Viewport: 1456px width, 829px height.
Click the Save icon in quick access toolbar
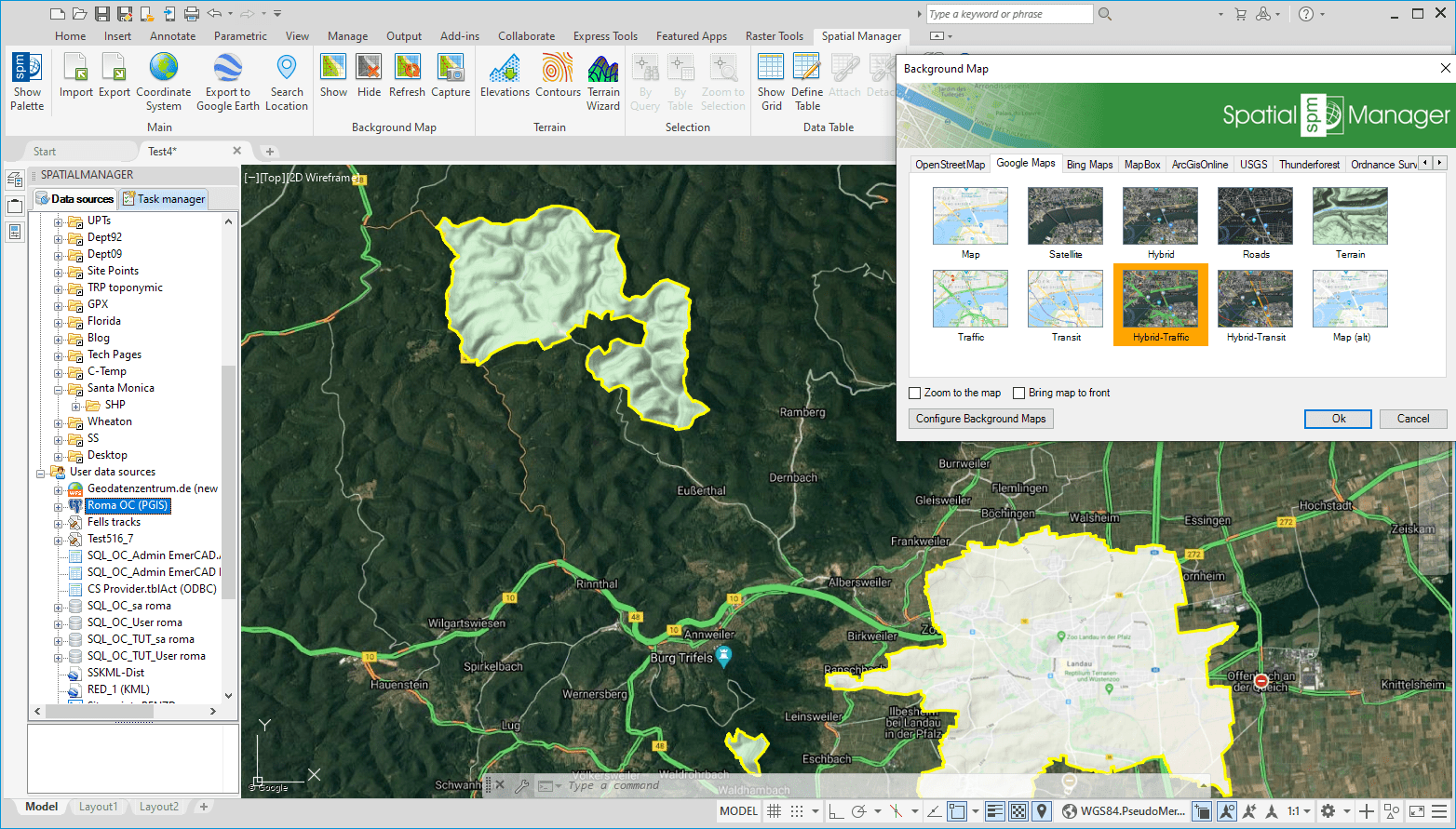click(x=102, y=14)
